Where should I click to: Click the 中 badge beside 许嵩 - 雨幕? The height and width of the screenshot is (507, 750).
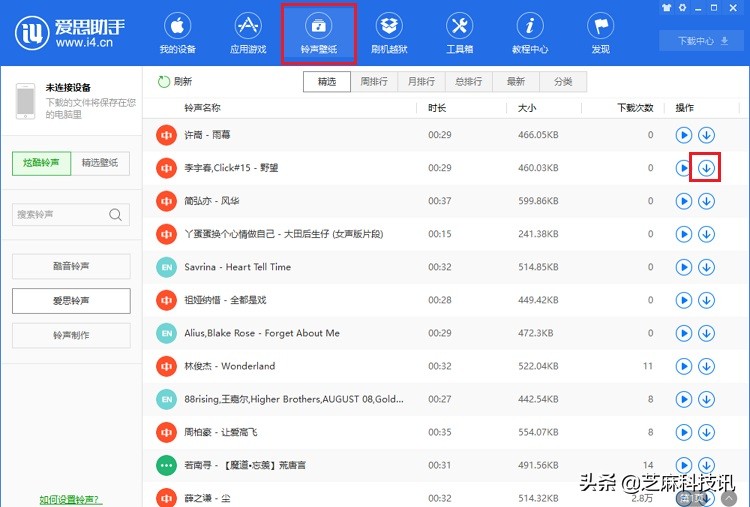tap(166, 135)
